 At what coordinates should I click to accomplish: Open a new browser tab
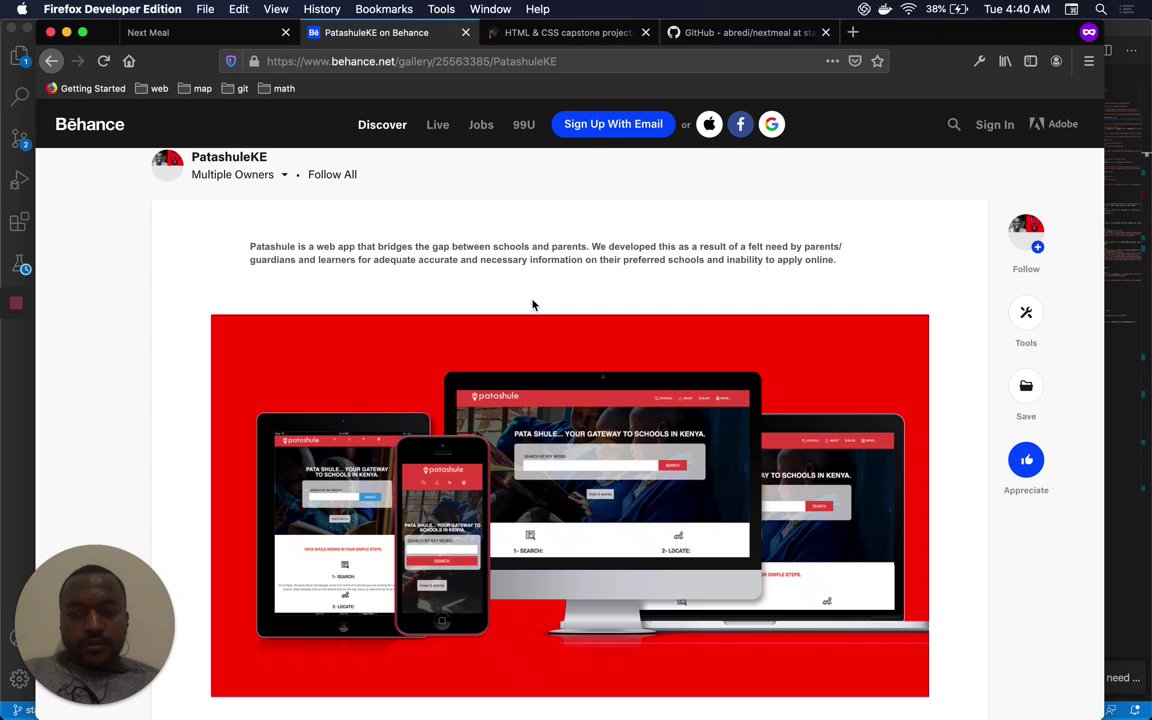coord(853,32)
